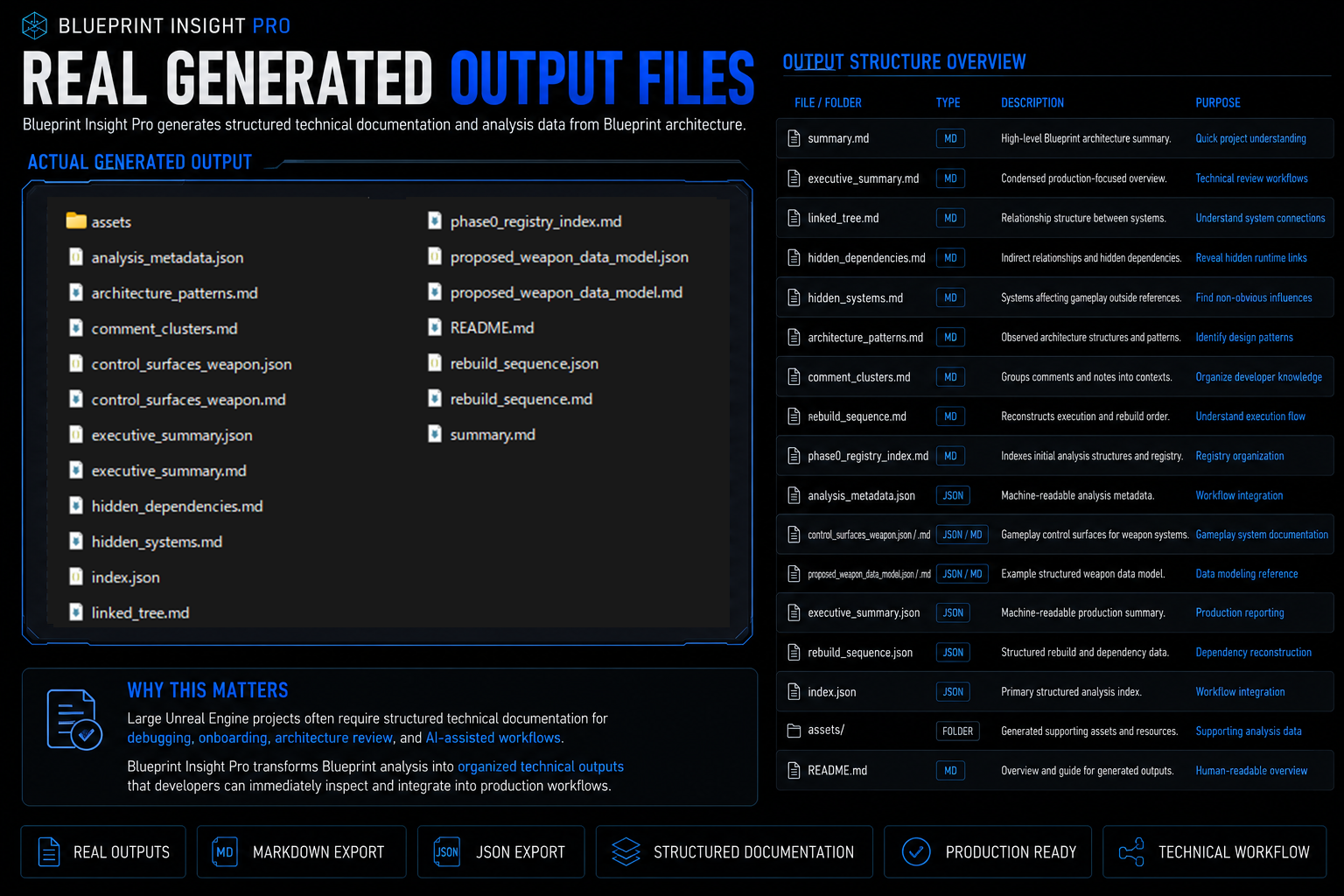This screenshot has height=896, width=1344.
Task: Click the ACTUAL GENERATED OUTPUT panel heading
Action: coord(140,162)
